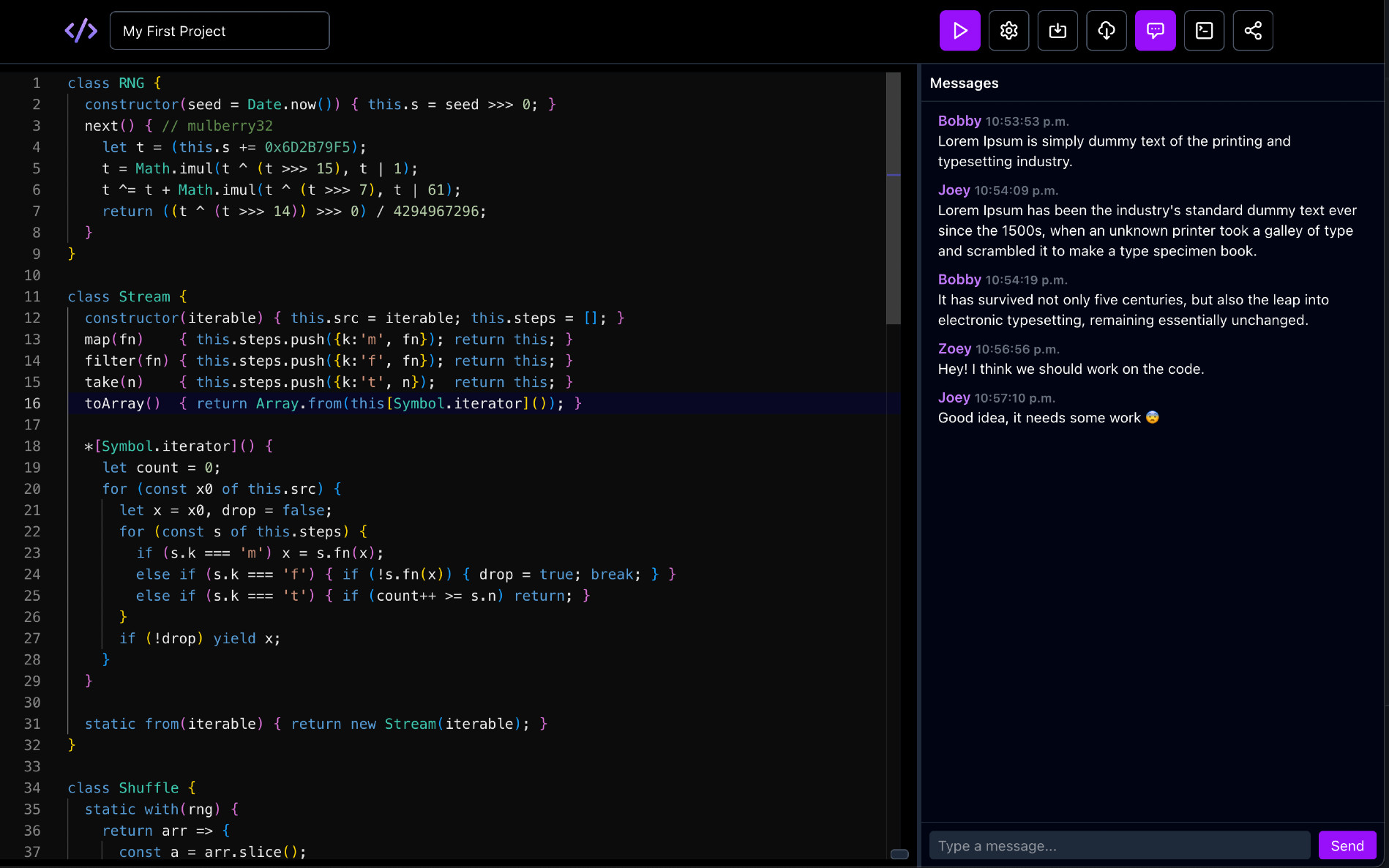Click 'static from(iterable)' method
Image resolution: width=1389 pixels, height=868 pixels.
[173, 724]
